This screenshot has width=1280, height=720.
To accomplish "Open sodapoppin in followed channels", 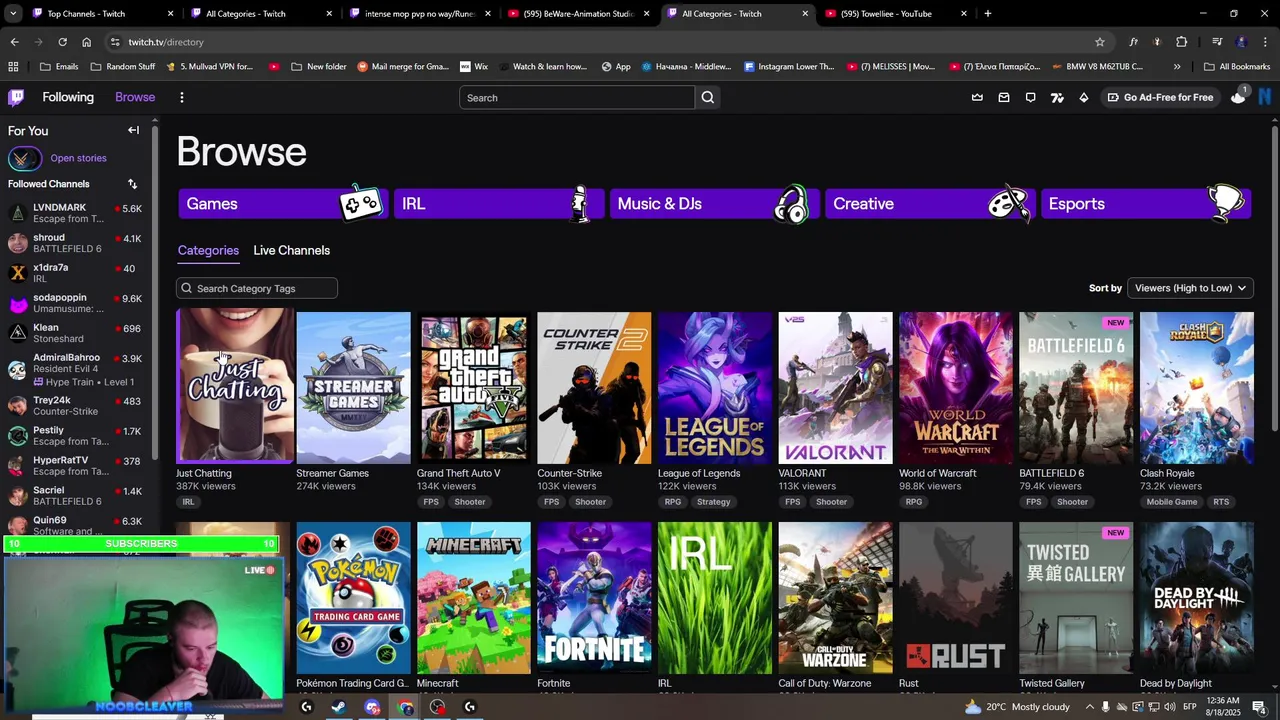I will click(x=76, y=303).
